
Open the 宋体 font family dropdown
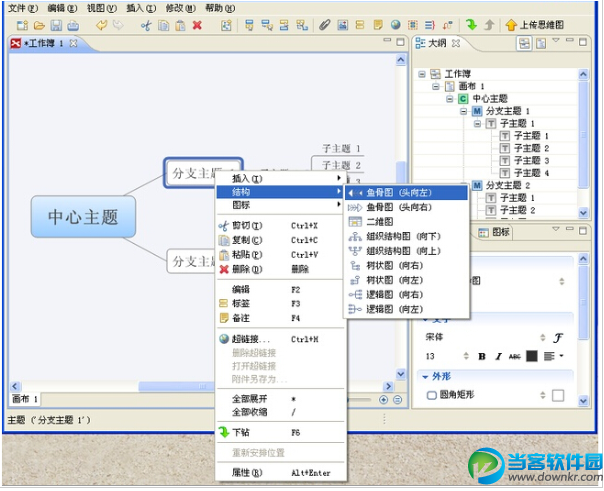coord(542,338)
